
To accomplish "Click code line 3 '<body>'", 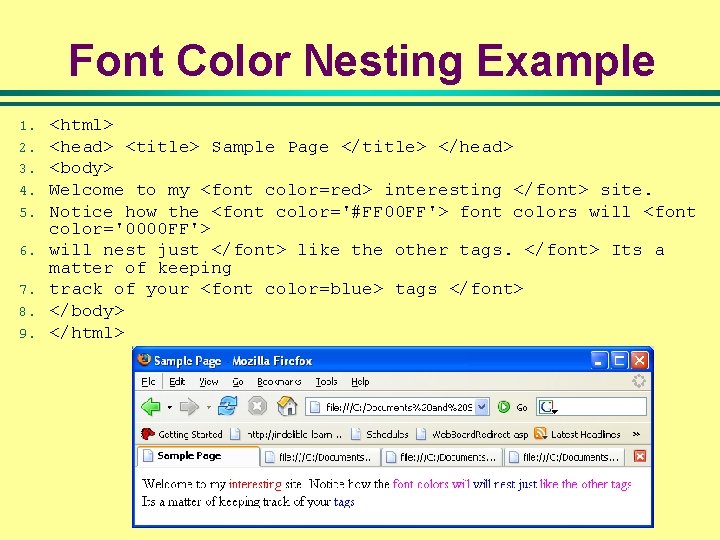I will click(x=81, y=168).
